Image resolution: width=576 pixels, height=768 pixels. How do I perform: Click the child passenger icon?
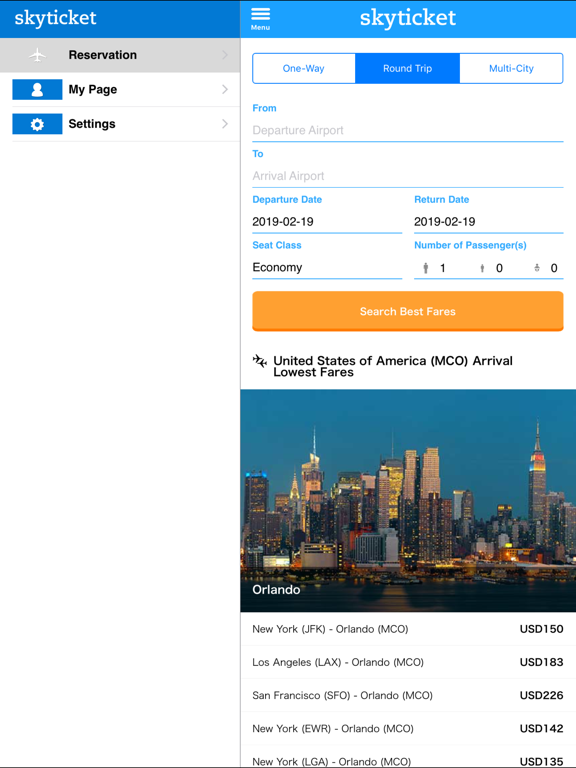[x=482, y=268]
